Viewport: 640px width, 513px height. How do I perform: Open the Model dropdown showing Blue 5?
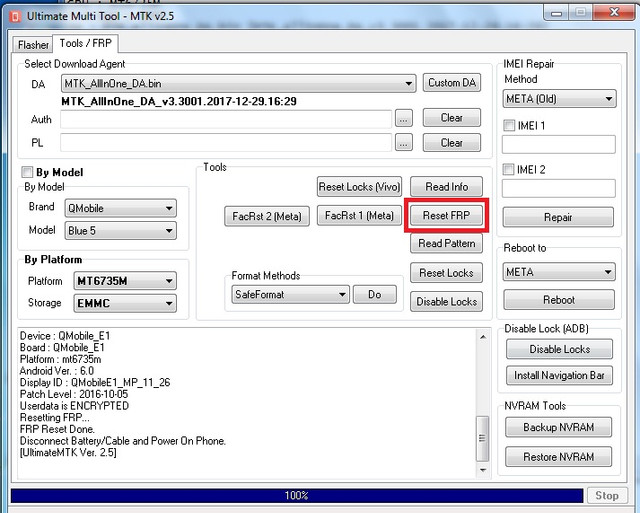(x=120, y=231)
